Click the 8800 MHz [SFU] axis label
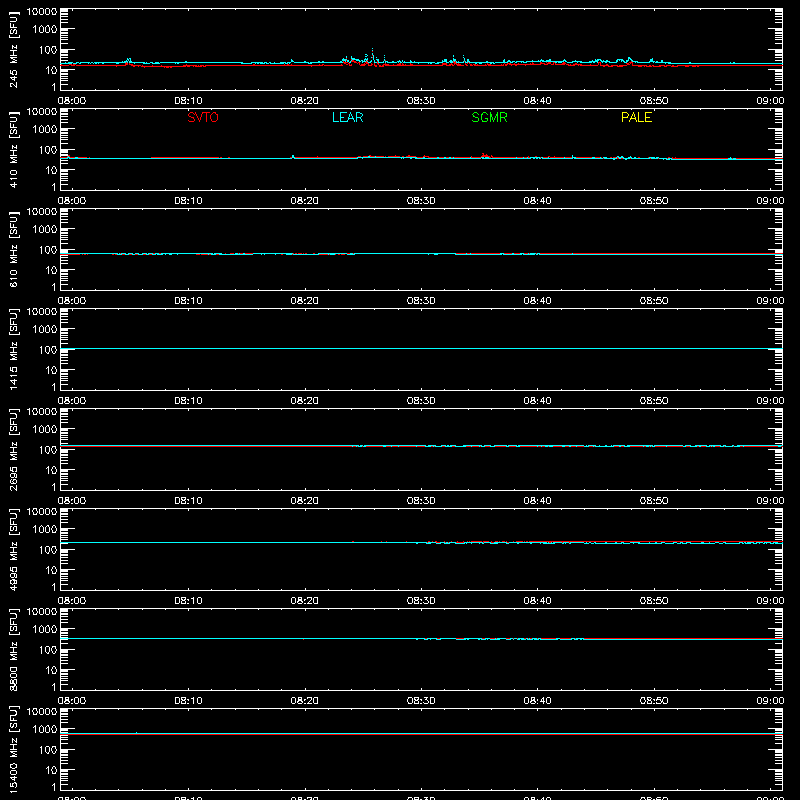Image resolution: width=800 pixels, height=800 pixels. coord(13,650)
